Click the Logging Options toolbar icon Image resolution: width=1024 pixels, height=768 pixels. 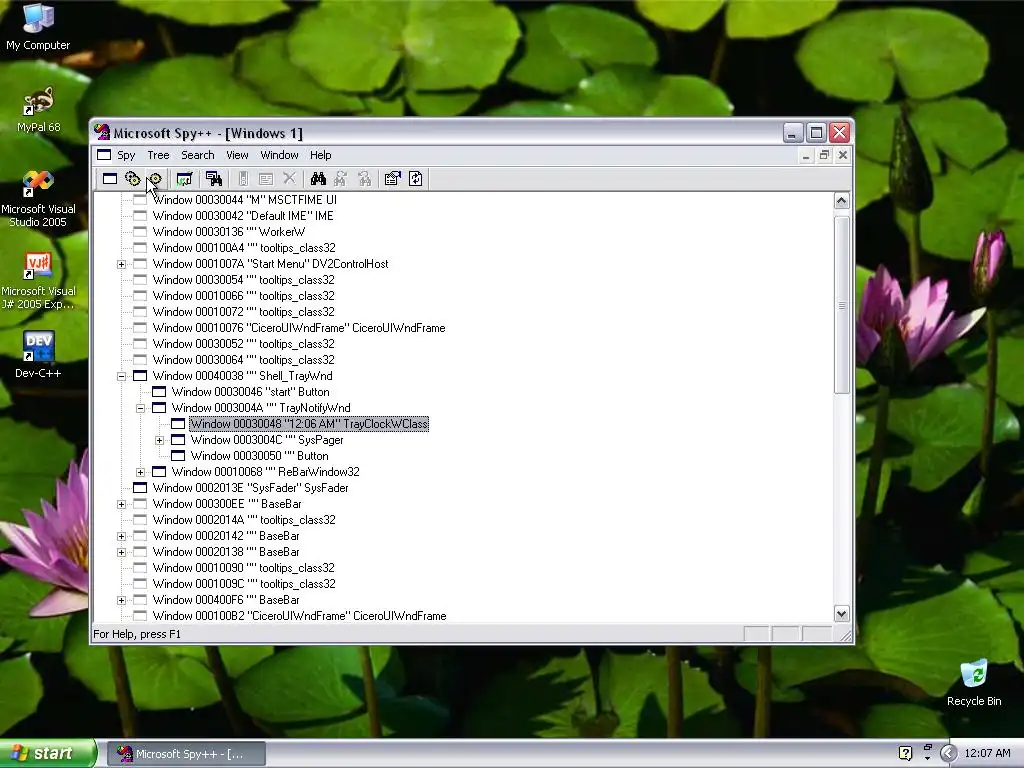pyautogui.click(x=266, y=179)
